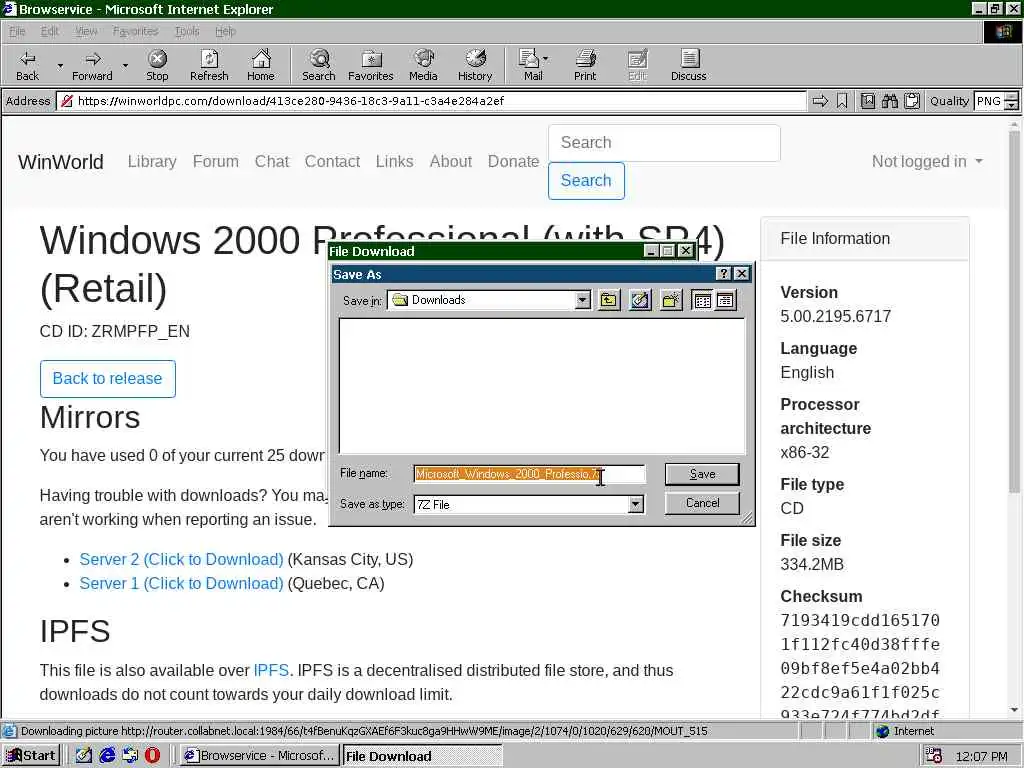Screen dimensions: 1024x768
Task: Stop page loading with Stop icon
Action: coord(157,65)
